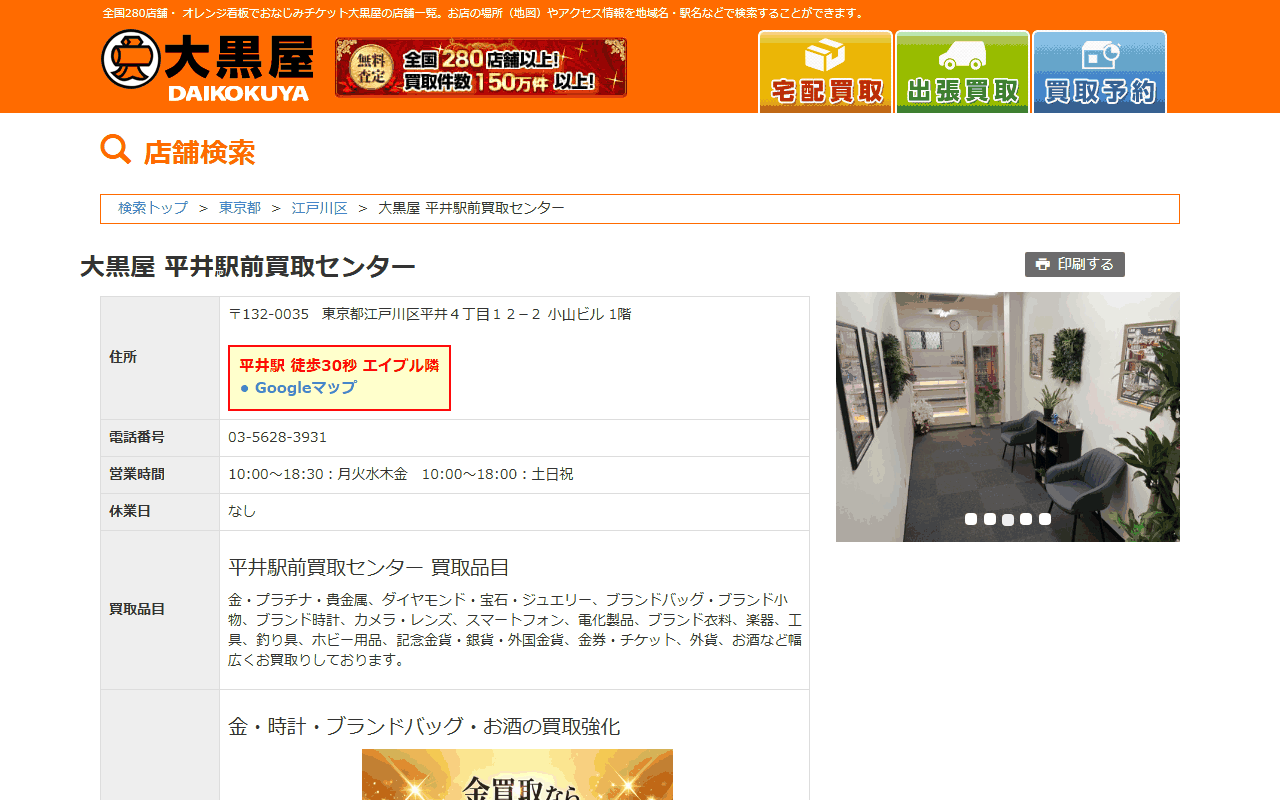
Task: Click the 店舗検索 heading
Action: click(x=200, y=152)
